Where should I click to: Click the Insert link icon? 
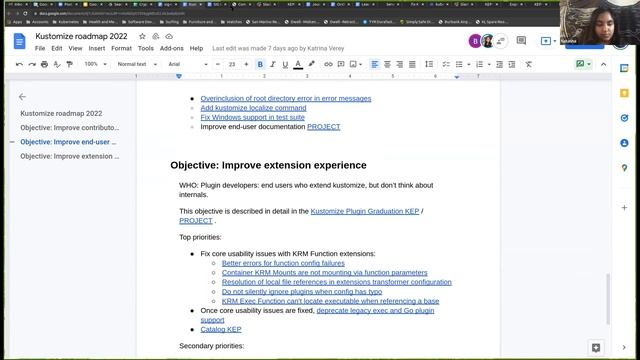[328, 64]
